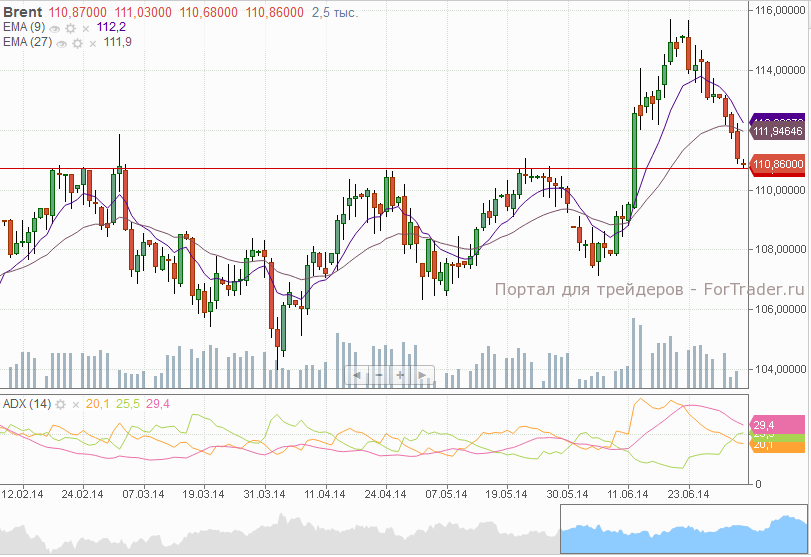
Task: Click the EMA (27) value 111,9
Action: (117, 42)
